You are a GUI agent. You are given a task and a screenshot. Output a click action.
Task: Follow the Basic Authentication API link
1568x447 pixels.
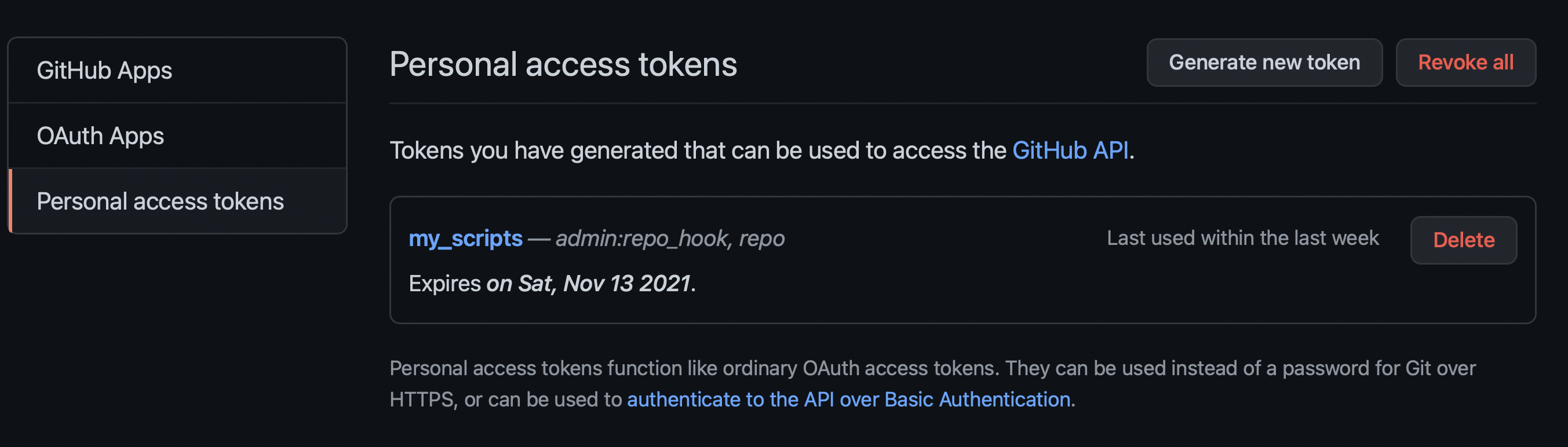click(848, 400)
